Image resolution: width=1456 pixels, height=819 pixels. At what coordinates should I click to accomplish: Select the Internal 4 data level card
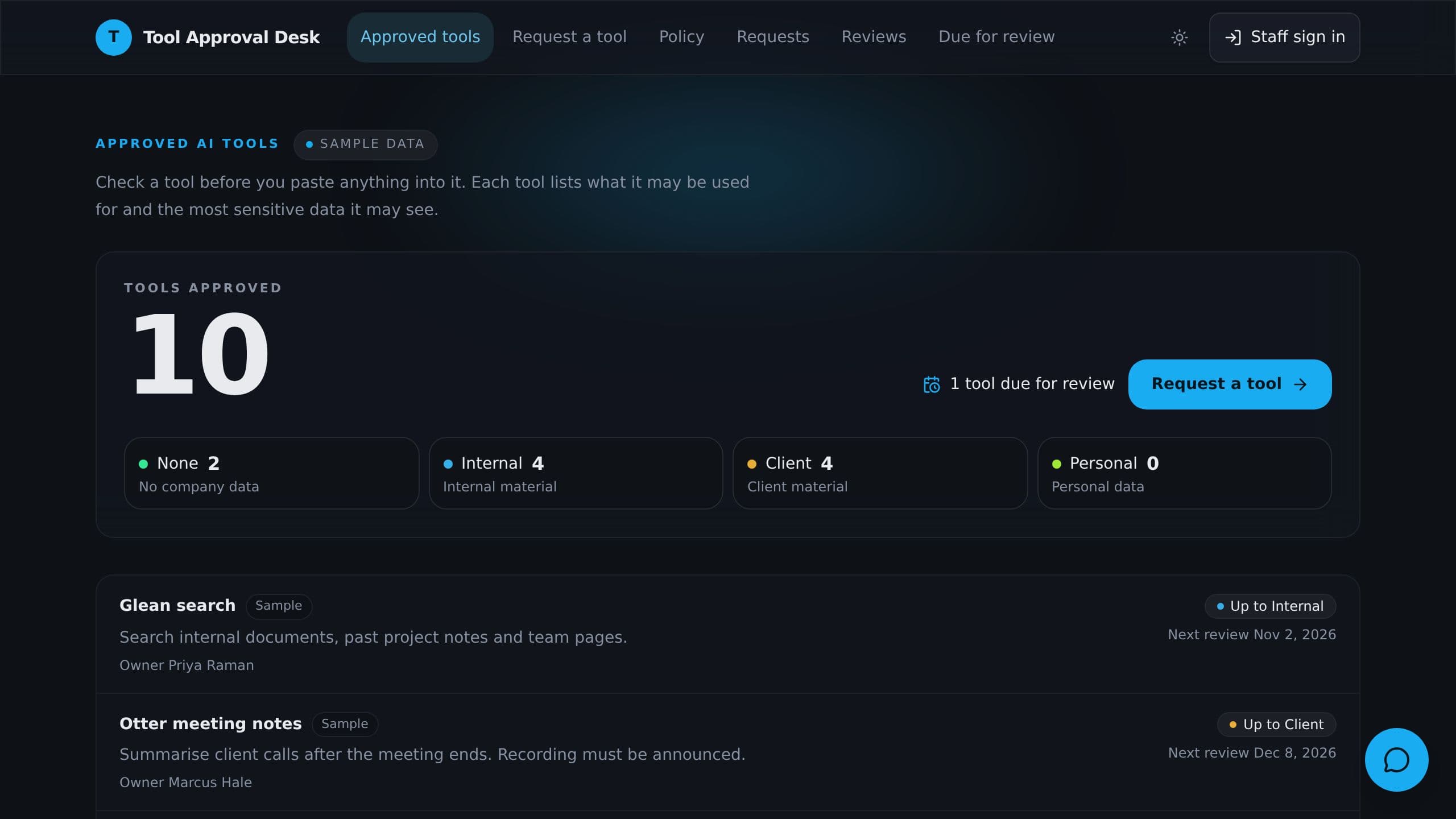(576, 473)
